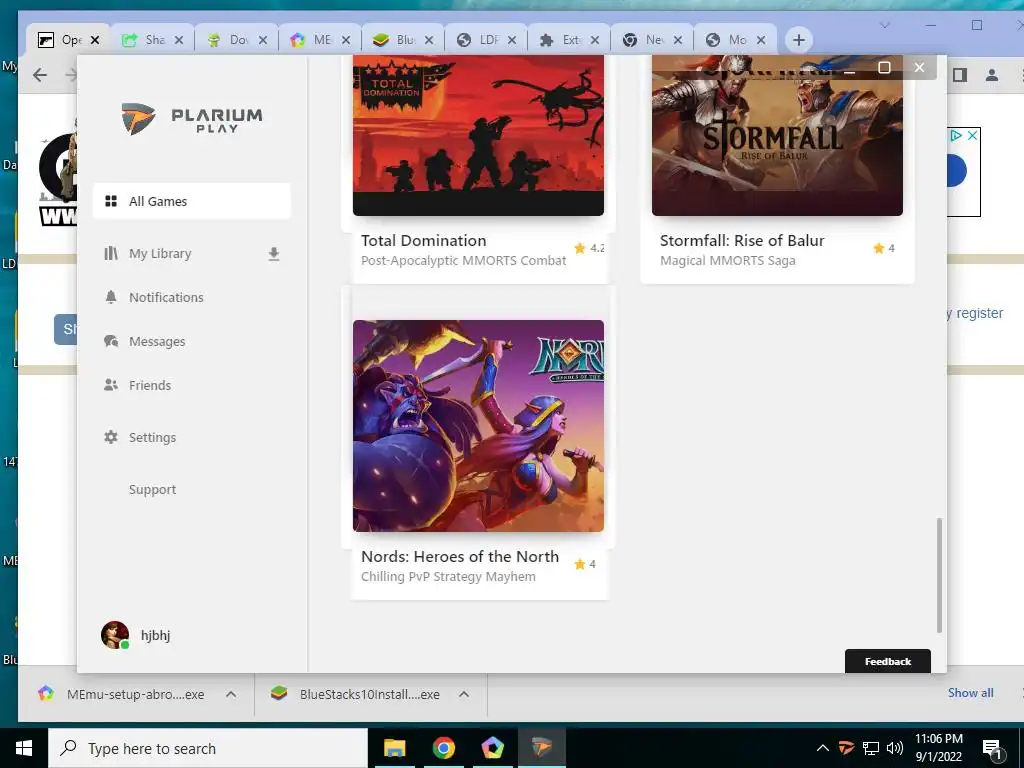
Task: Click the Stormfall: Rise of Balur title
Action: [x=742, y=240]
